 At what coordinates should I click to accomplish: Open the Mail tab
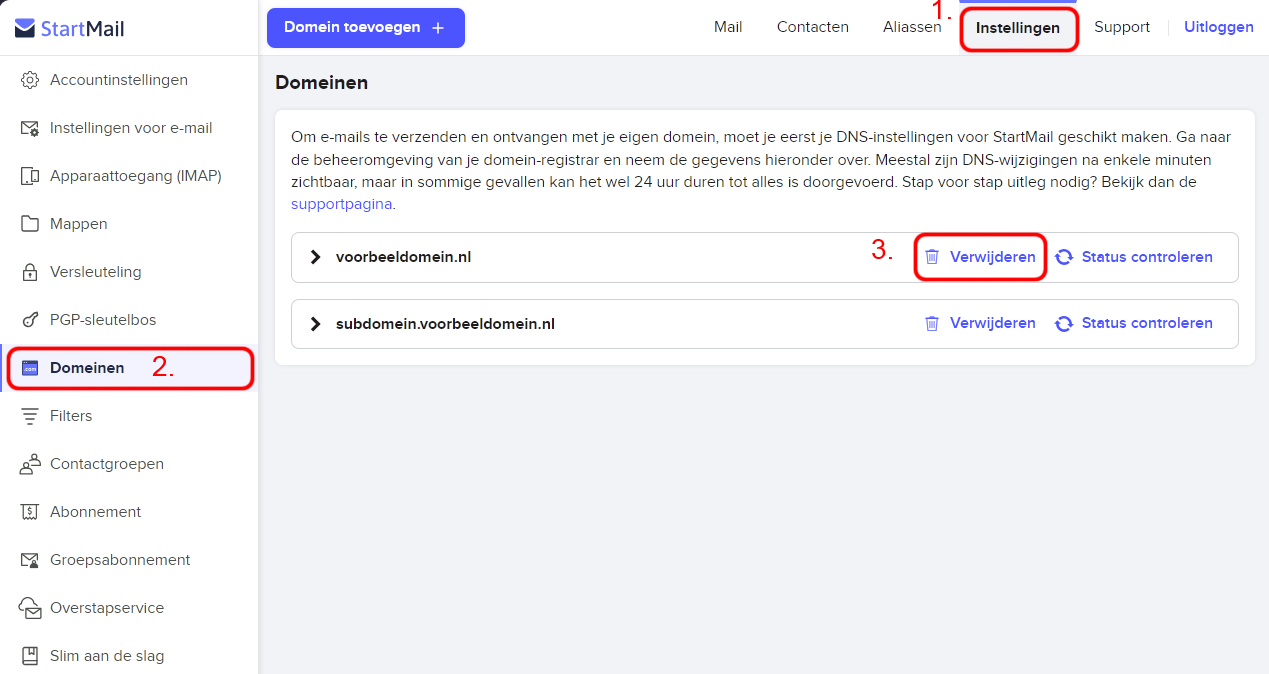point(728,27)
